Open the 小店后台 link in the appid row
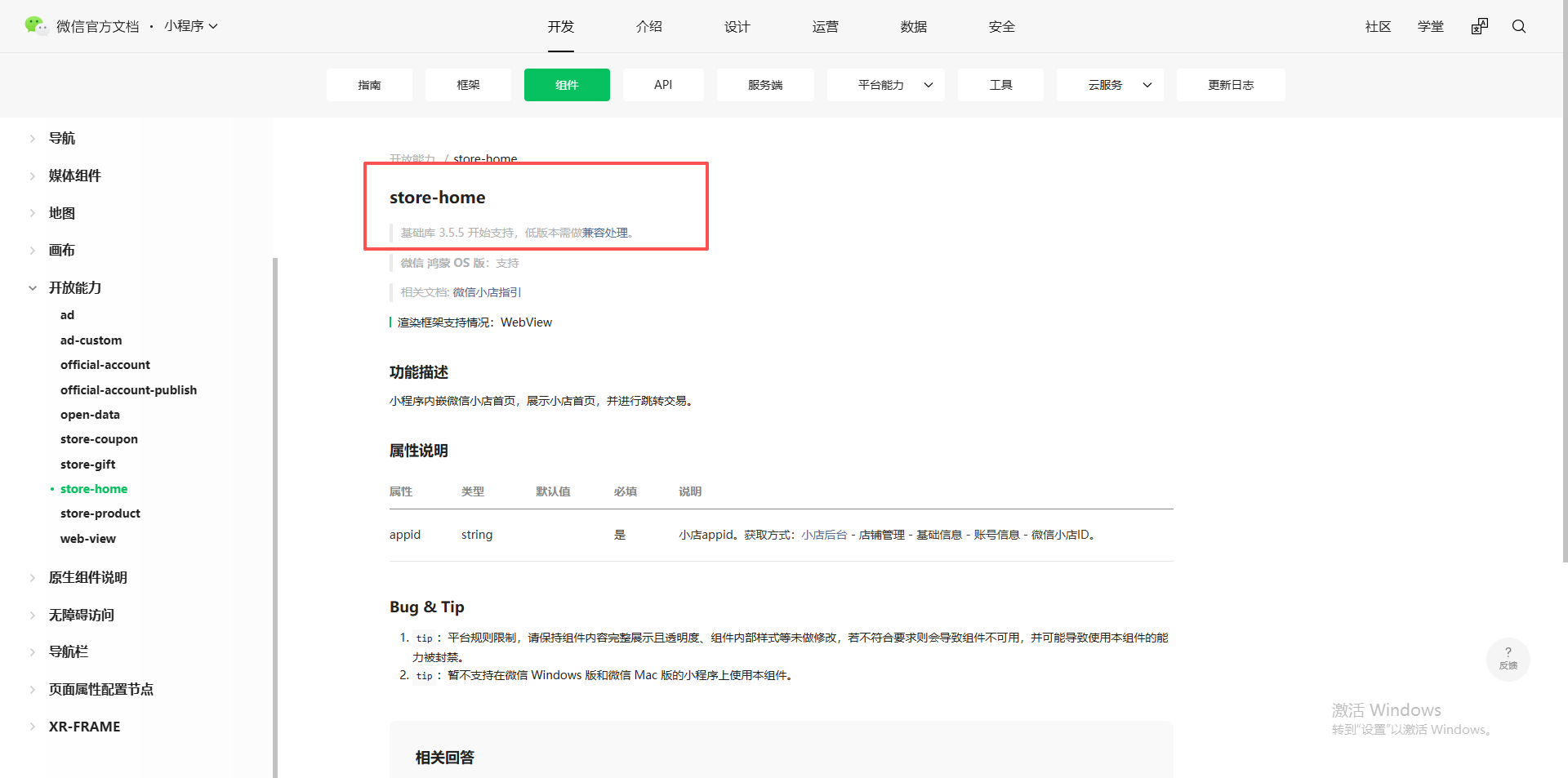This screenshot has width=1568, height=778. click(x=824, y=535)
